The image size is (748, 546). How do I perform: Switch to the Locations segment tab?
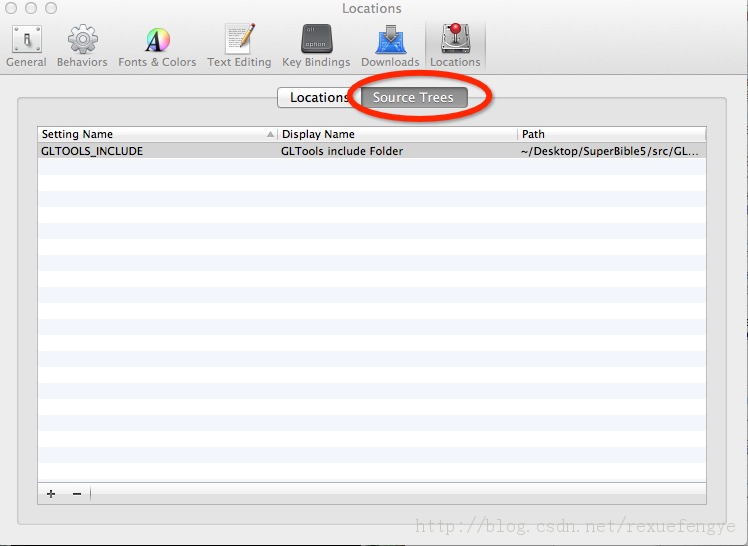pos(319,98)
